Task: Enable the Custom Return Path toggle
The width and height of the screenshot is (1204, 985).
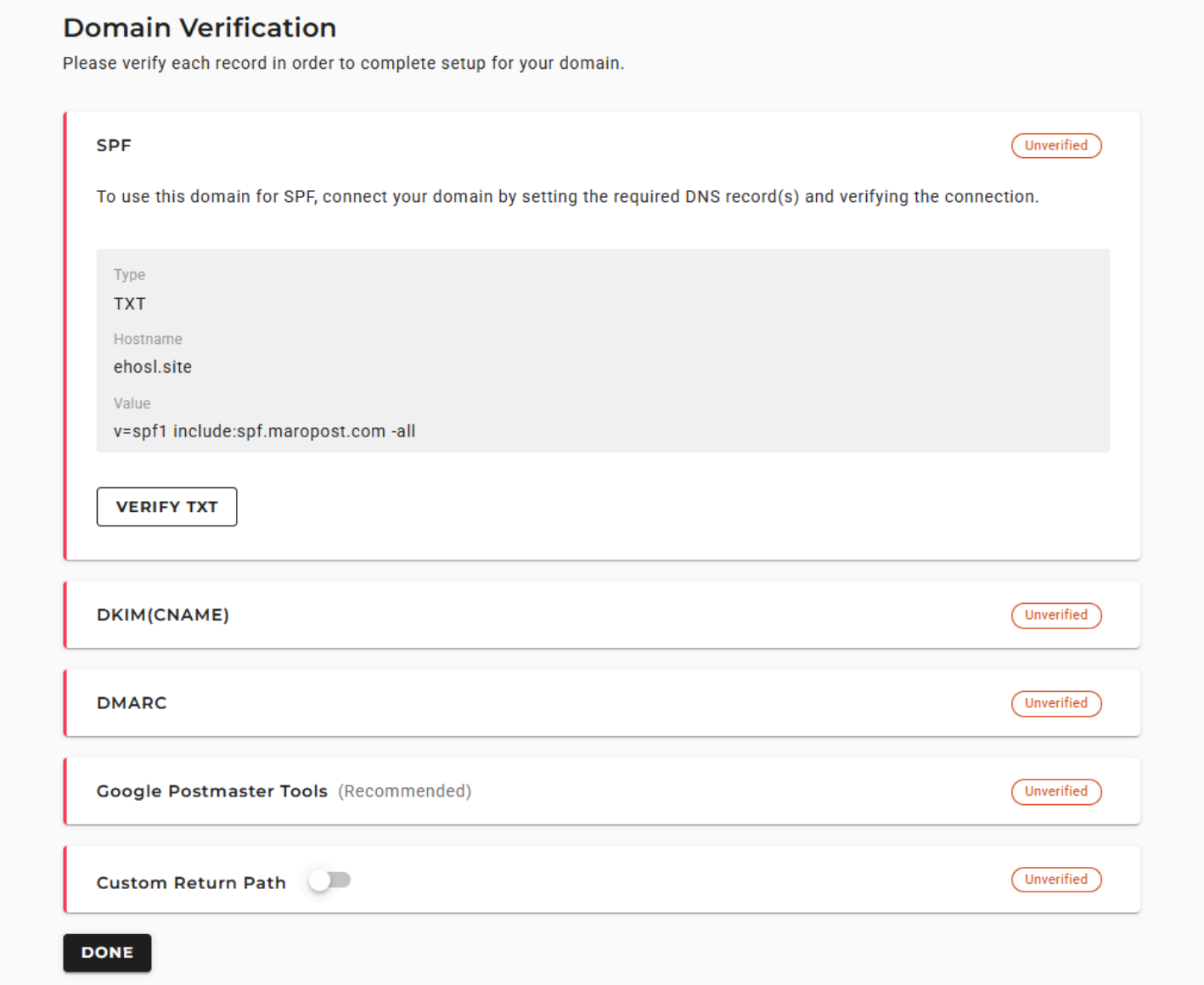Action: tap(329, 881)
